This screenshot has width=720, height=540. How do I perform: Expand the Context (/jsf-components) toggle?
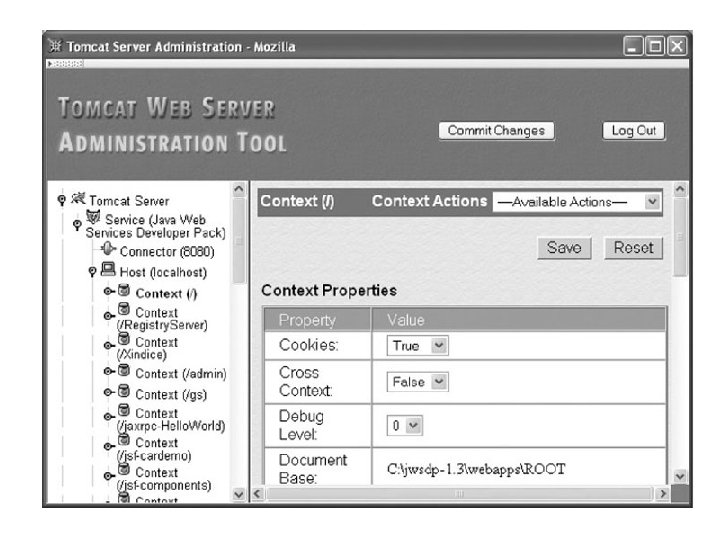(109, 476)
